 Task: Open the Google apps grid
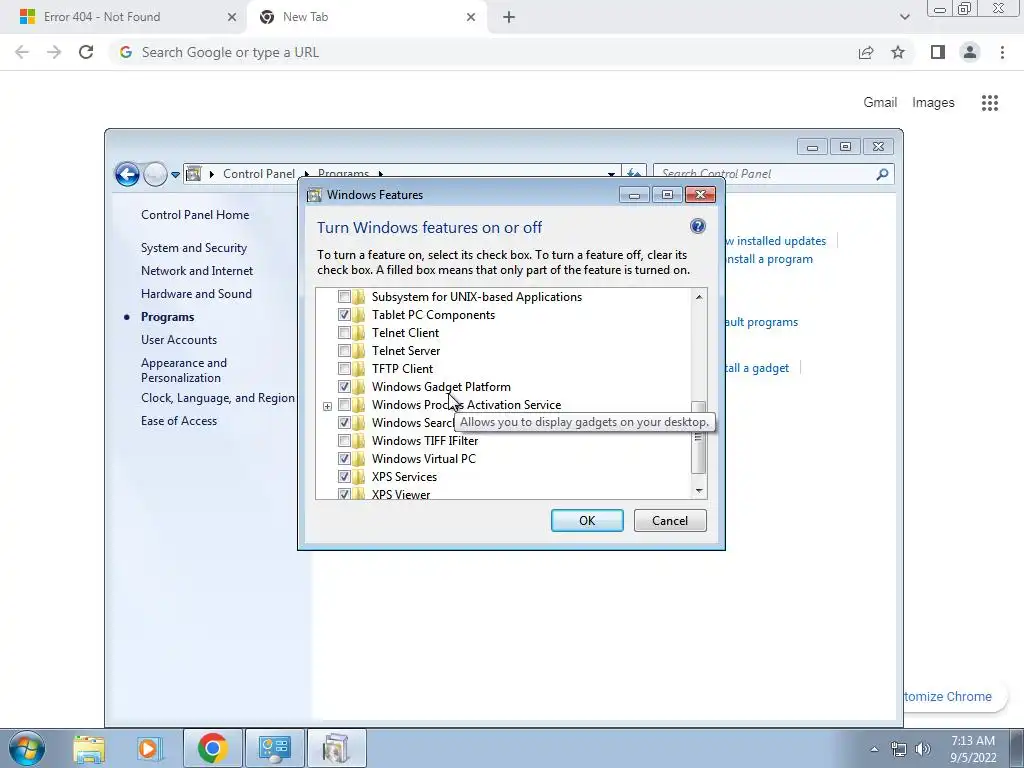pos(990,103)
